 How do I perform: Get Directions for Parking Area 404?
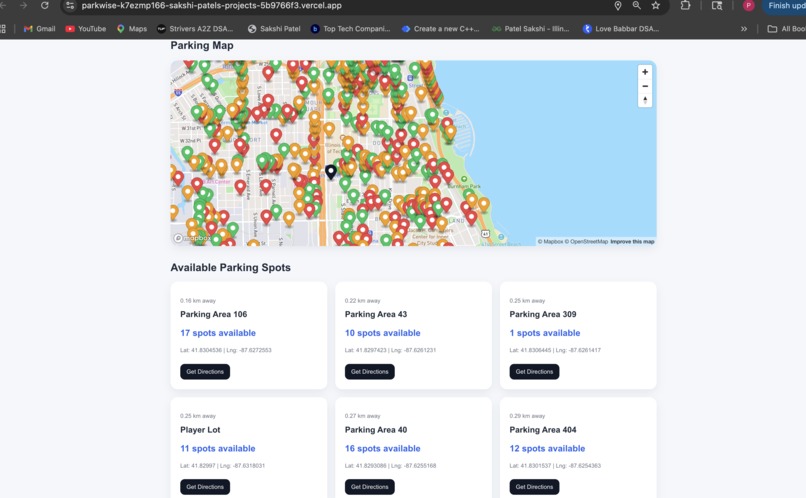[x=534, y=487]
